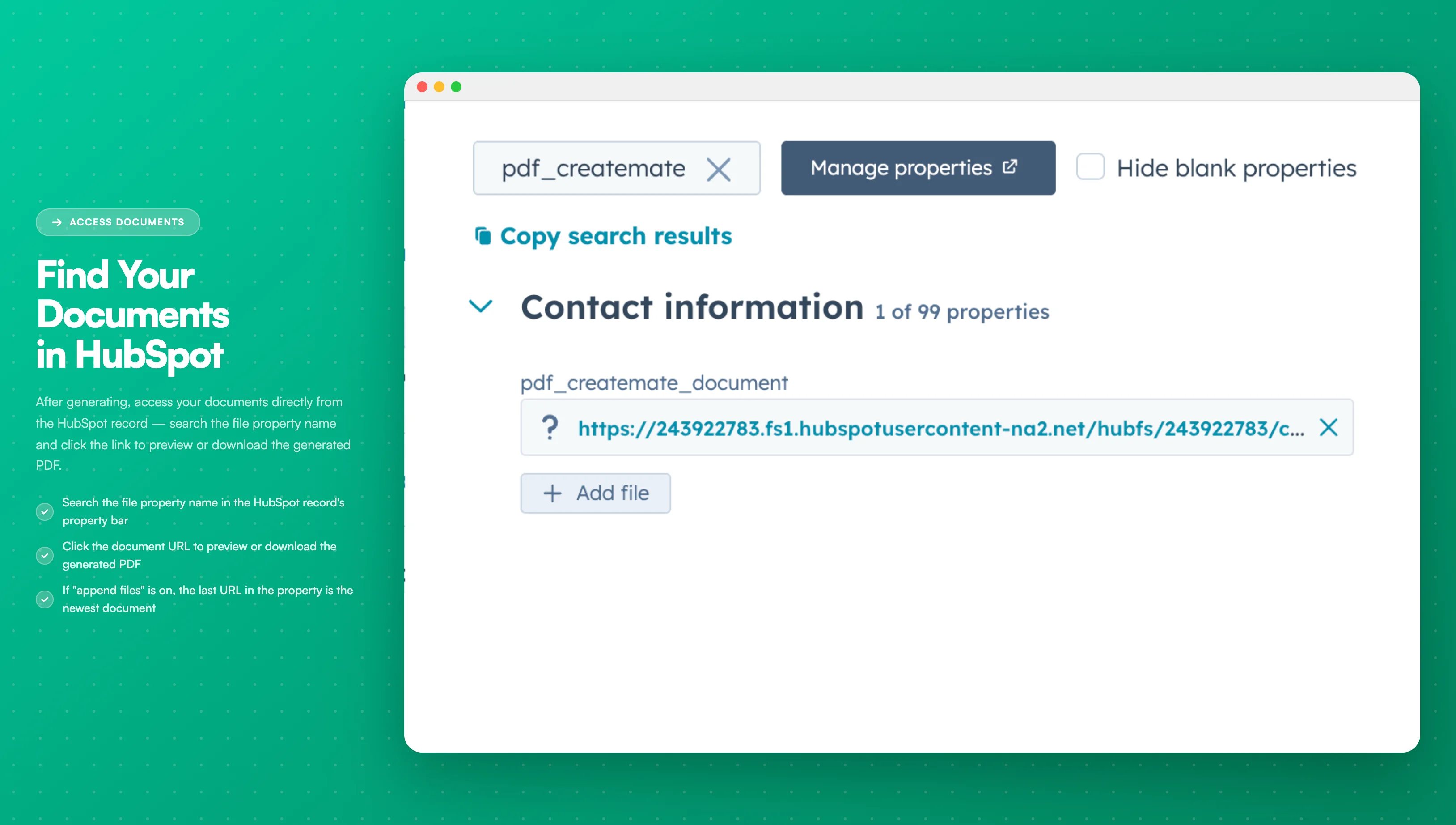The image size is (1456, 825).
Task: Collapse the Contact information section
Action: click(481, 306)
